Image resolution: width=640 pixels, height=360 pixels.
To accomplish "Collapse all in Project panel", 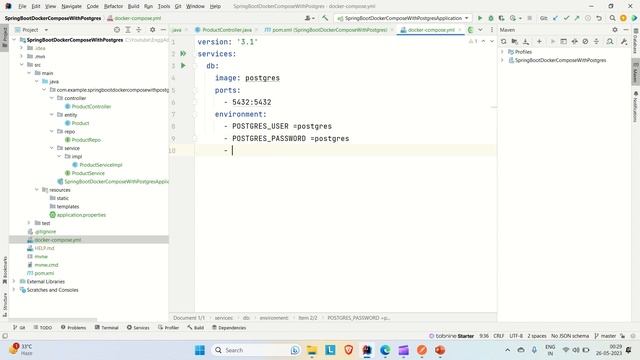I will [x=139, y=30].
